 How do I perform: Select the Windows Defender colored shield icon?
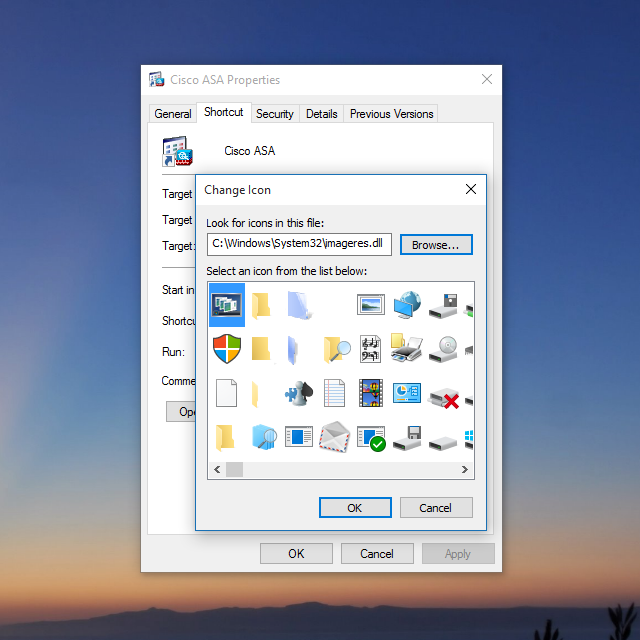click(x=227, y=349)
